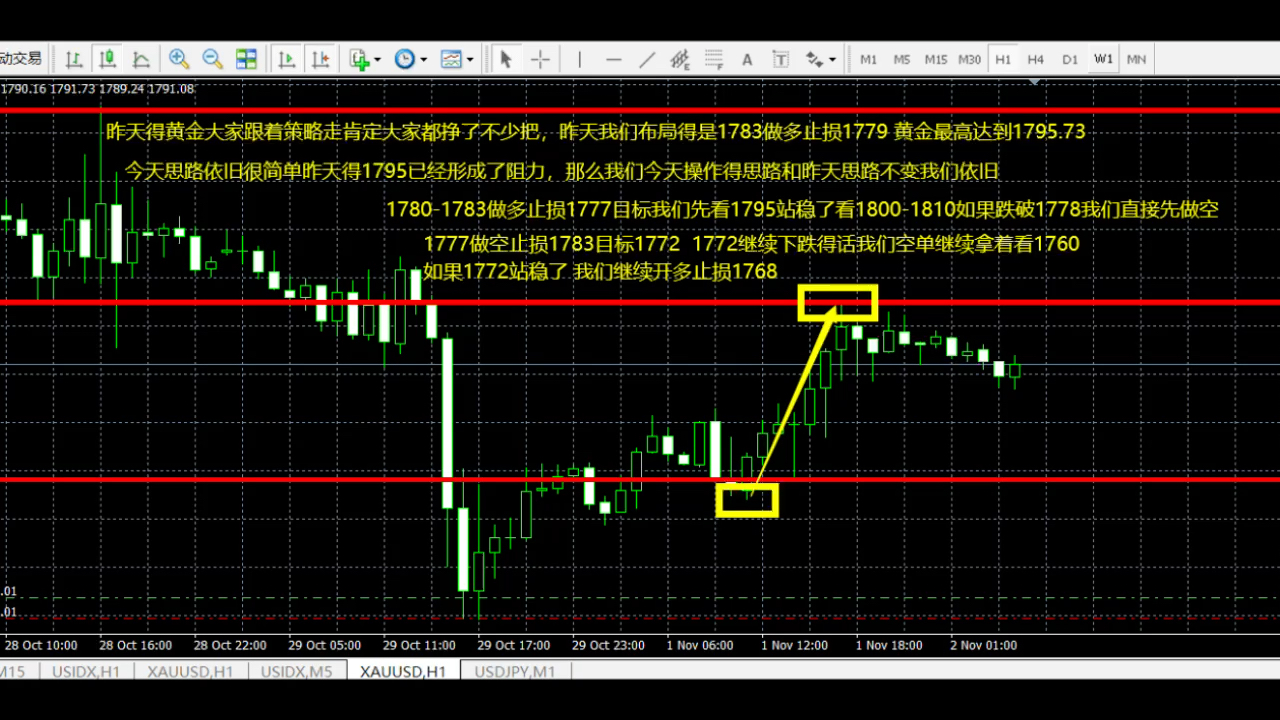Zoom in on the chart
Image resolution: width=1280 pixels, height=720 pixels.
[x=179, y=59]
